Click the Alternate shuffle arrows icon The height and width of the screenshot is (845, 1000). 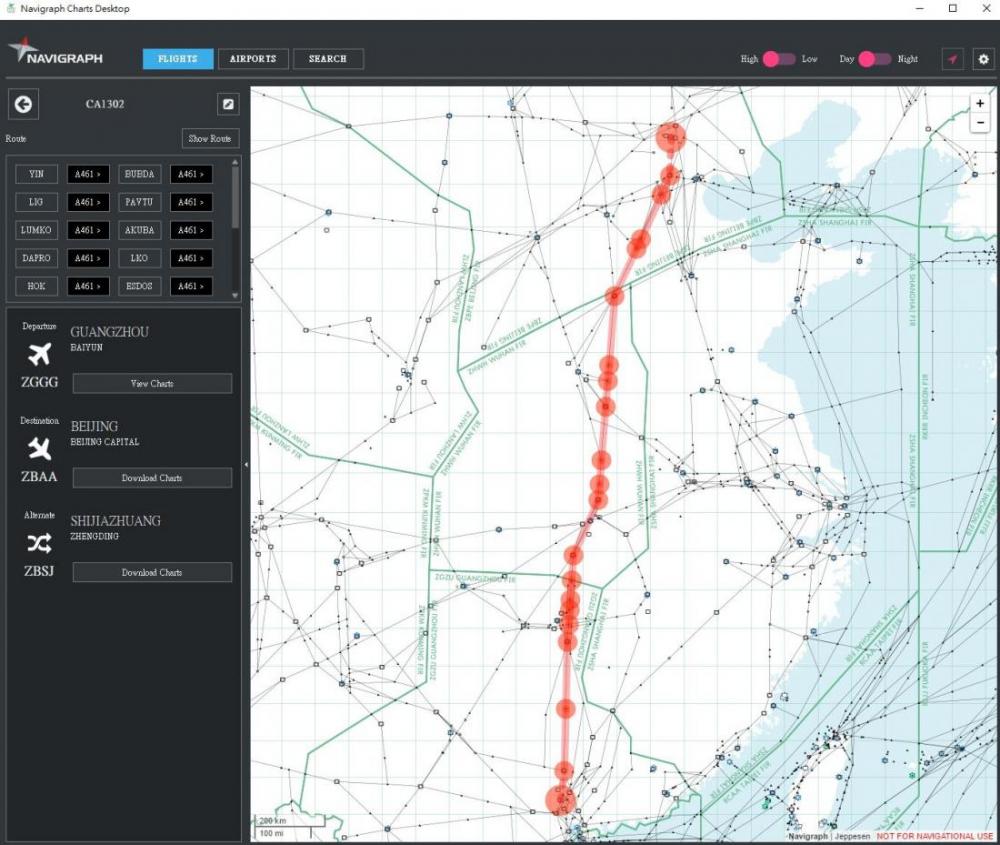pyautogui.click(x=40, y=543)
